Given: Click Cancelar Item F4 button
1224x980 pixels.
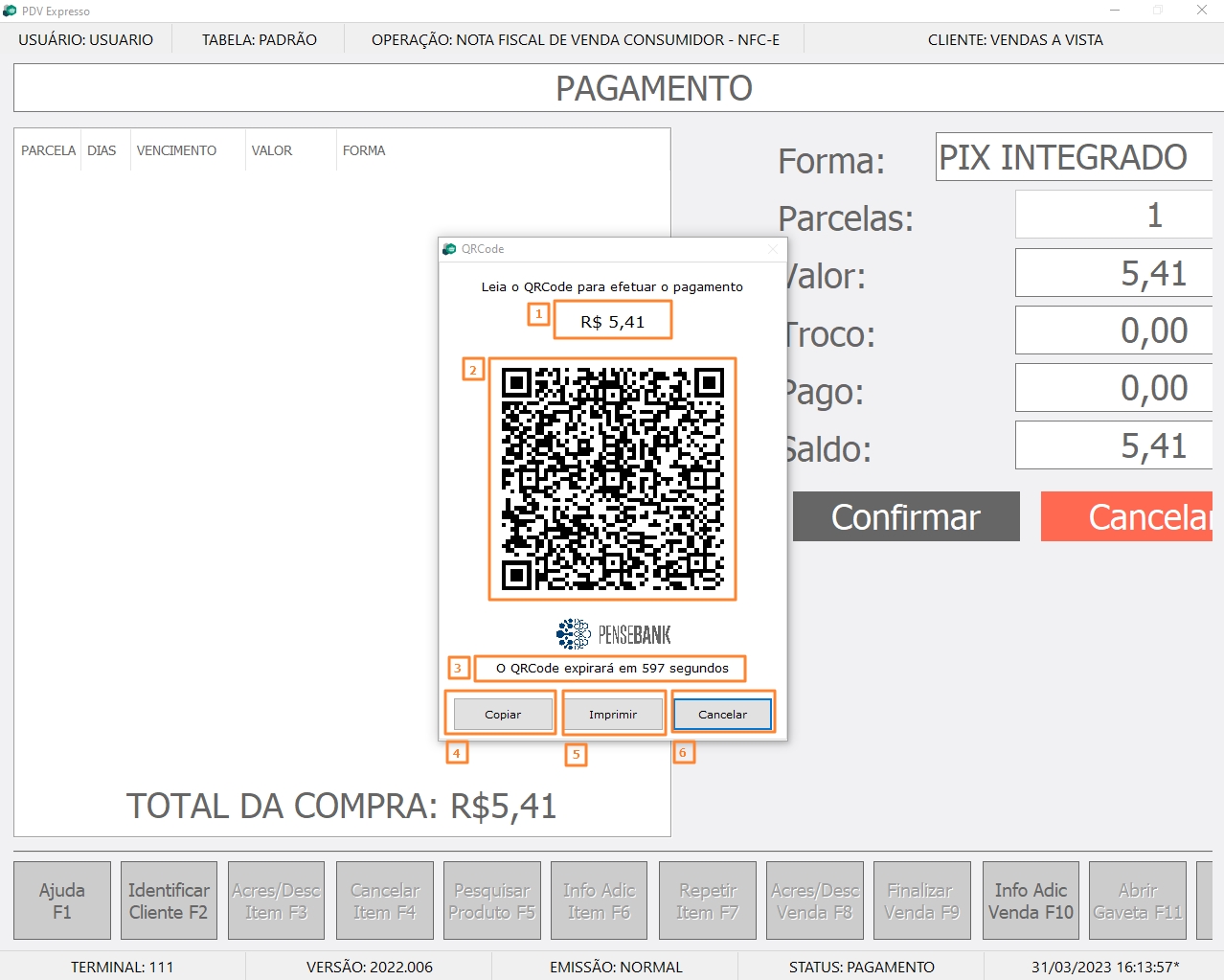Looking at the screenshot, I should 384,900.
